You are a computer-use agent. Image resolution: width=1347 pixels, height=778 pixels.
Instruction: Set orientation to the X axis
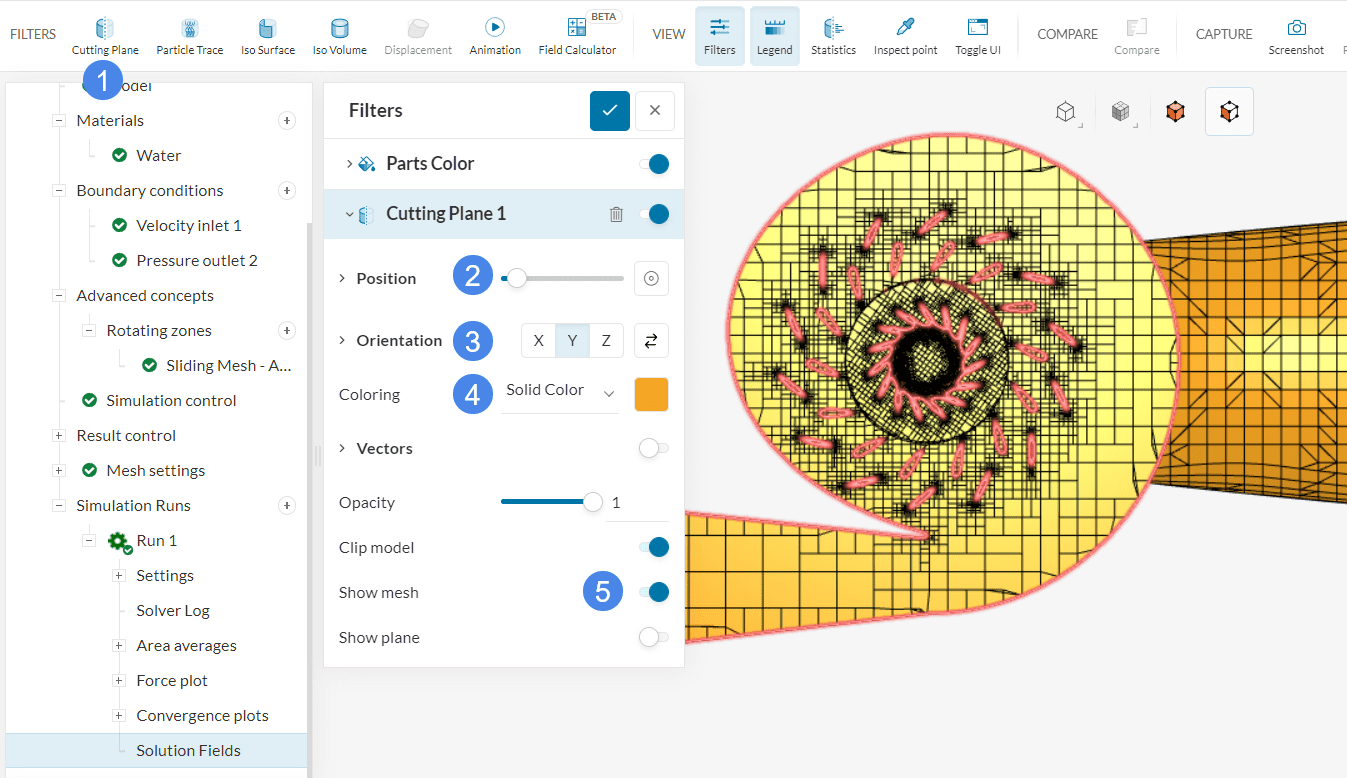538,341
